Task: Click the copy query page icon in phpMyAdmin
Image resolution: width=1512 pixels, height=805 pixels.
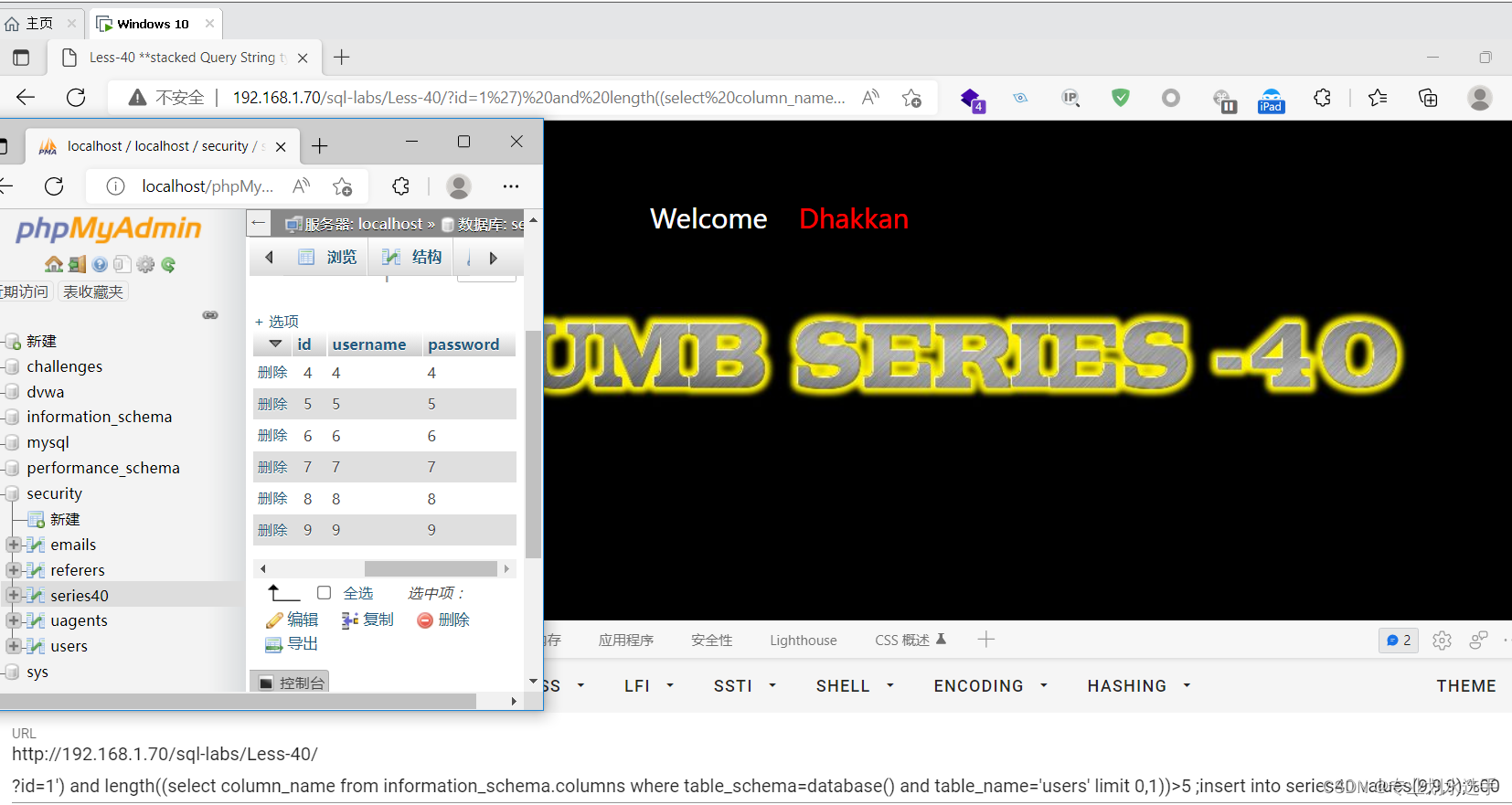Action: pos(122,264)
